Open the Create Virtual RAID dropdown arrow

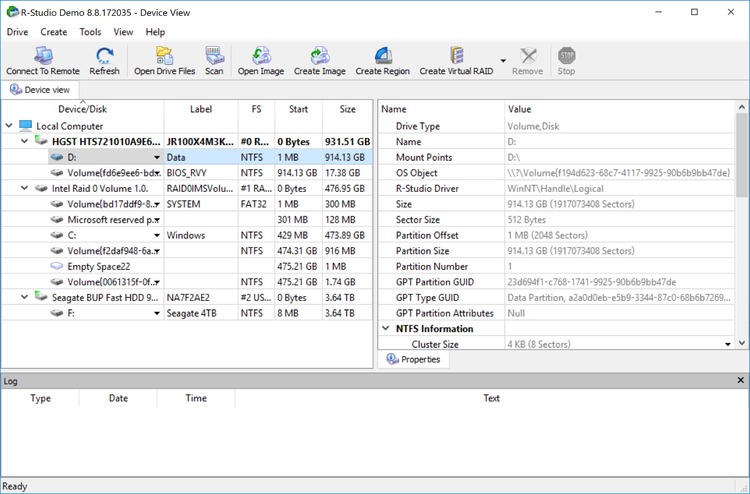(x=503, y=61)
